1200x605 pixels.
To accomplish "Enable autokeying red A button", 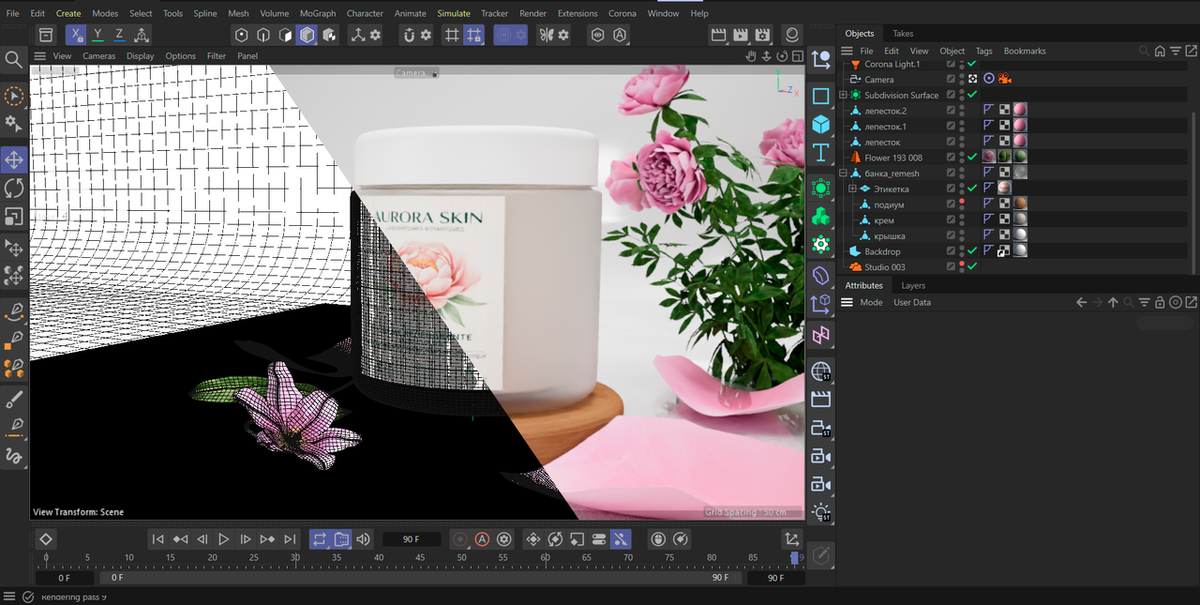I will pyautogui.click(x=482, y=539).
